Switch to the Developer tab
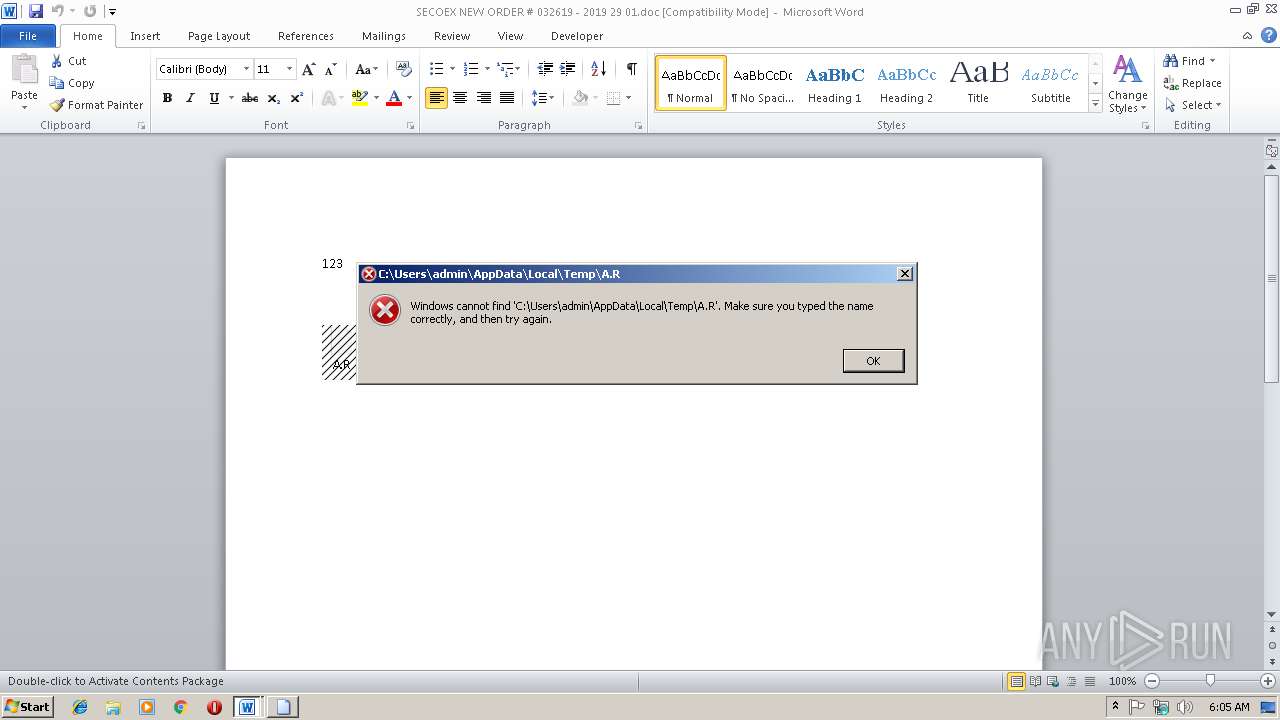The height and width of the screenshot is (720, 1280). (x=577, y=36)
